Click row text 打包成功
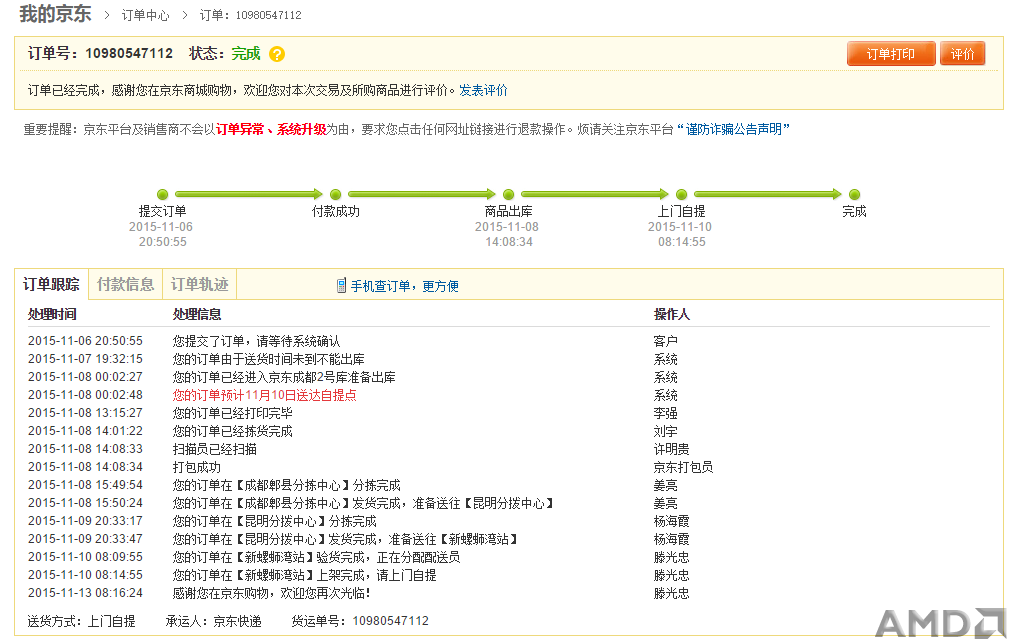This screenshot has height=644, width=1012. coord(196,467)
